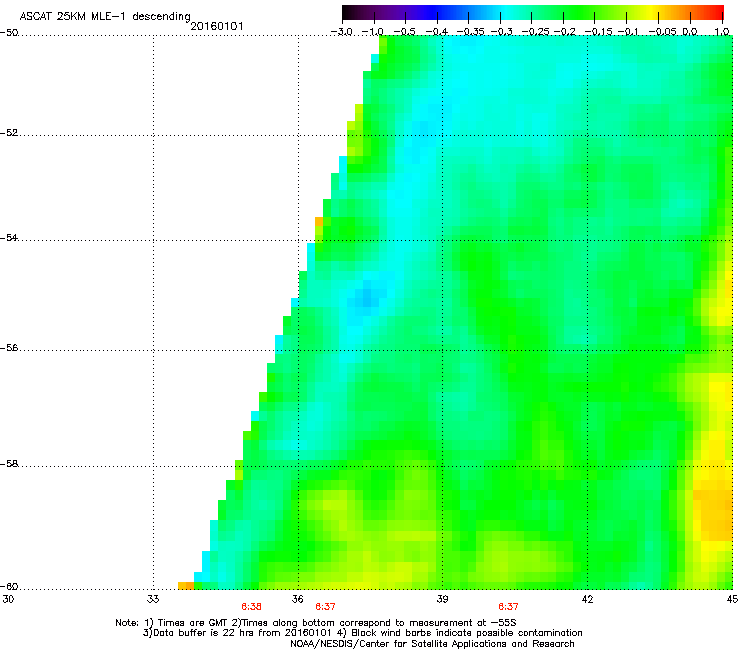Image resolution: width=740 pixels, height=650 pixels.
Task: Click the color bar label -0.4
Action: point(437,32)
